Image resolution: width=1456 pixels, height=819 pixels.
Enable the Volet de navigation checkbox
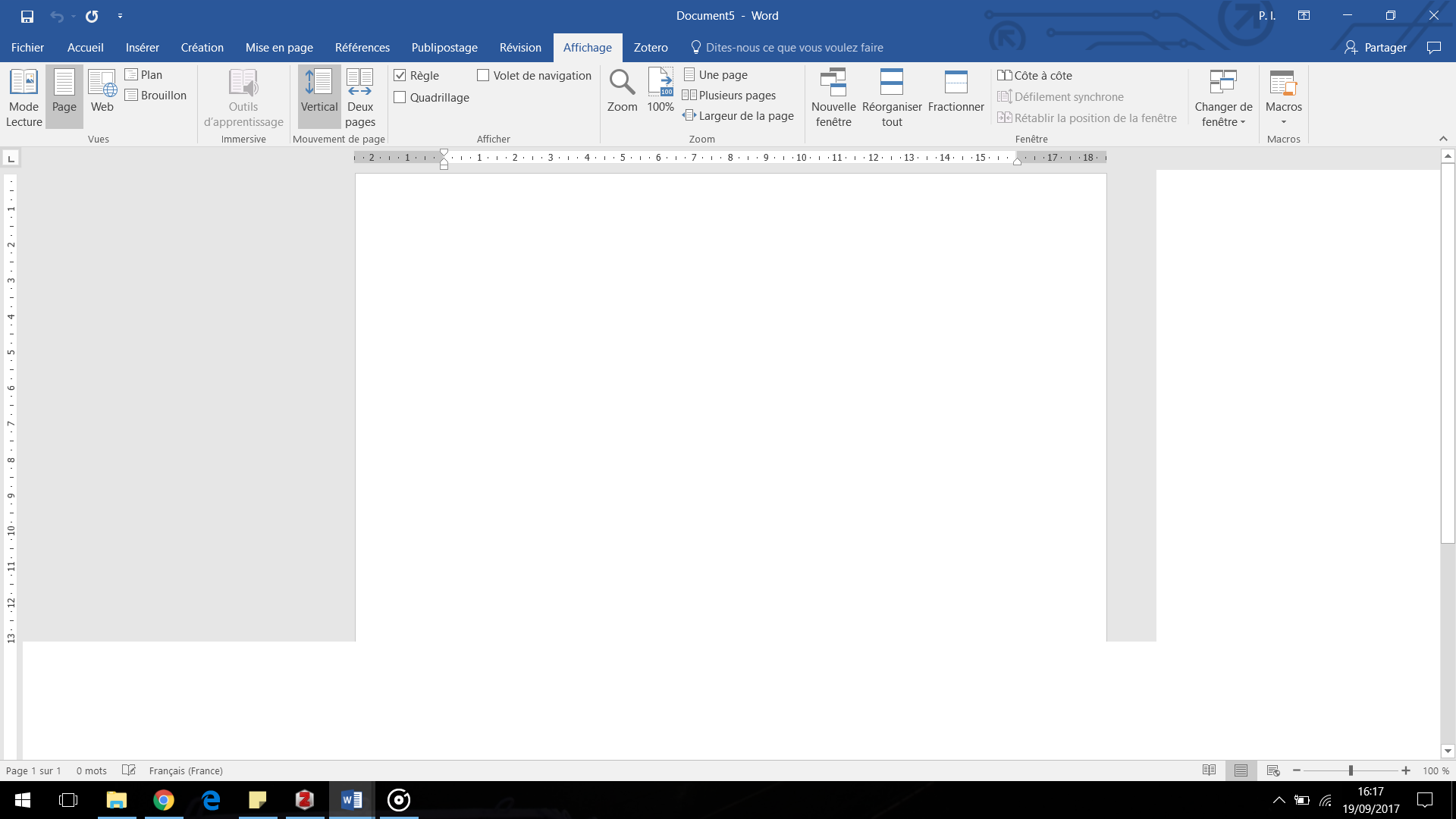483,75
